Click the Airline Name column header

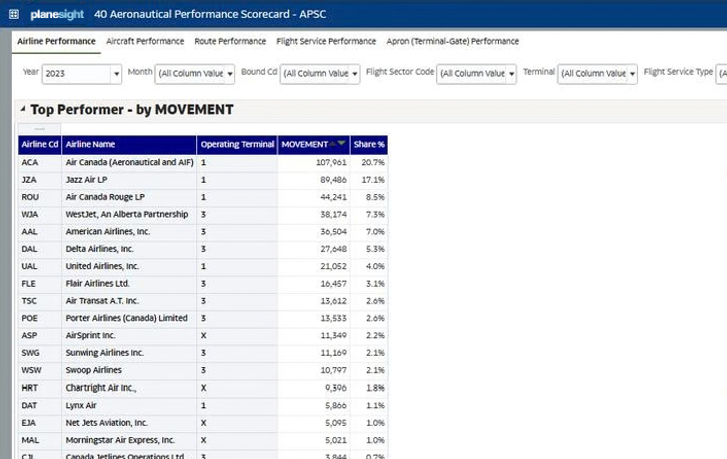129,145
